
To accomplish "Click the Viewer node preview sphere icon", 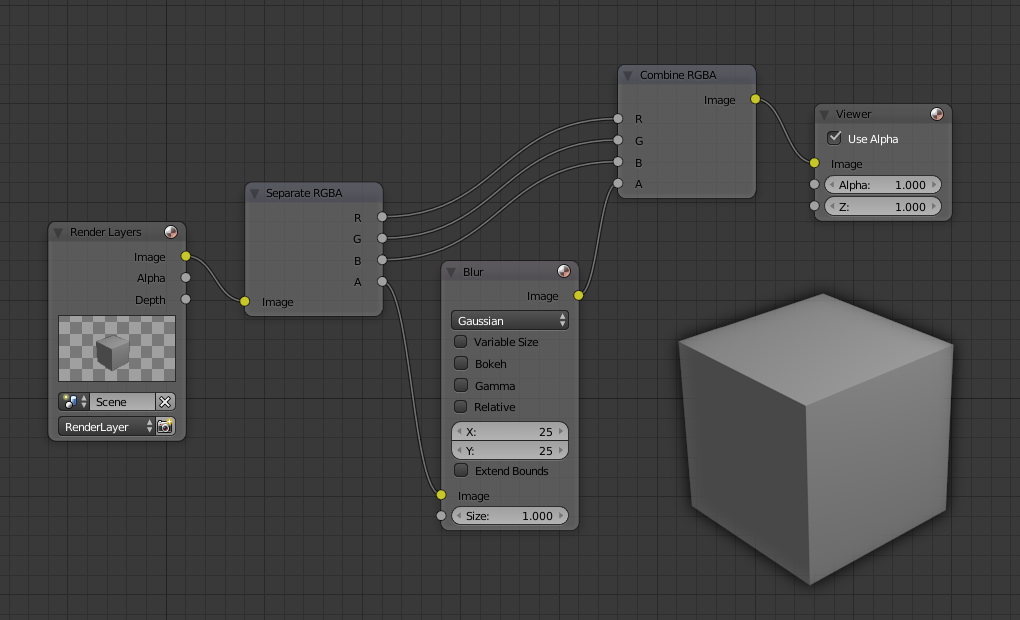I will coord(937,114).
